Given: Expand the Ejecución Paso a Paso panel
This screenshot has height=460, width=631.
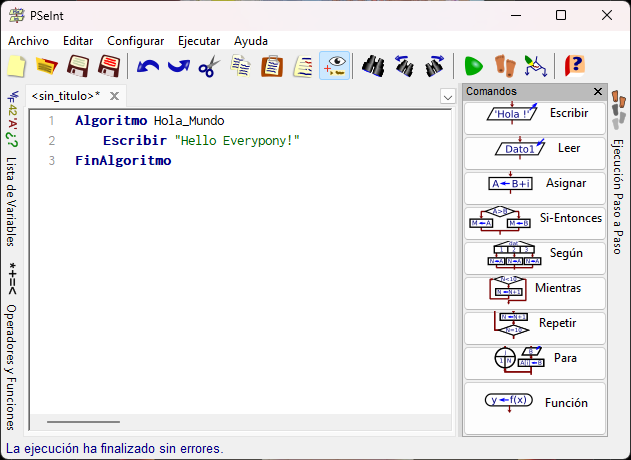Looking at the screenshot, I should 618,196.
